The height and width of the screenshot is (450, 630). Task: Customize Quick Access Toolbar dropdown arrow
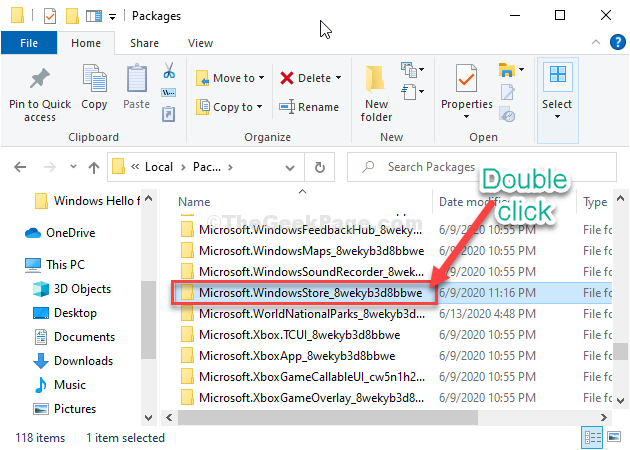pyautogui.click(x=112, y=16)
